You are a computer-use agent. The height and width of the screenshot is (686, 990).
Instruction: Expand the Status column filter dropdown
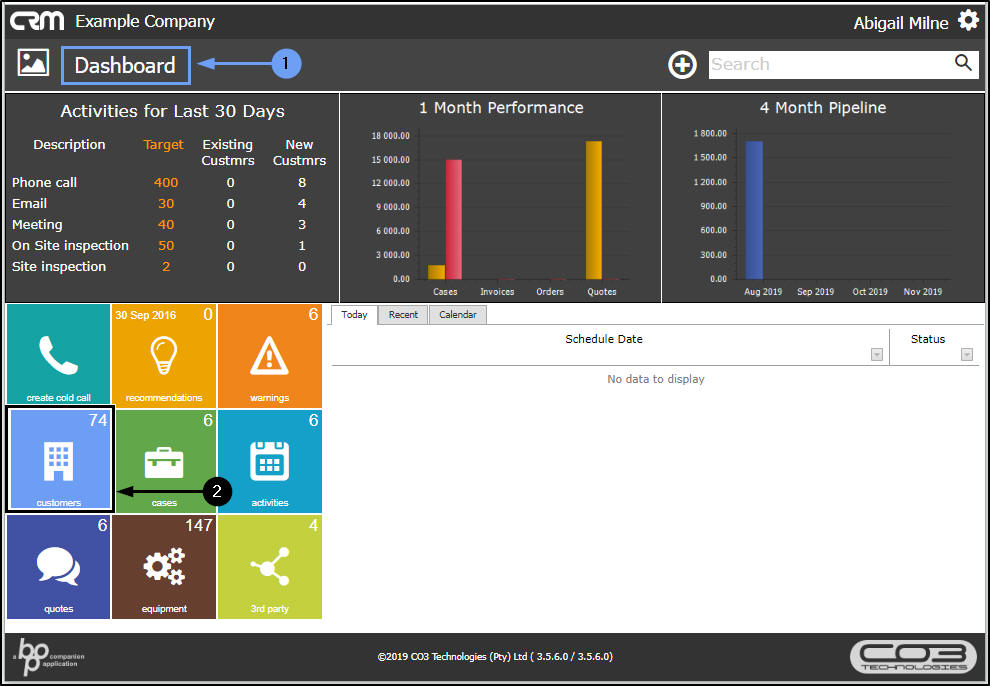[x=967, y=354]
